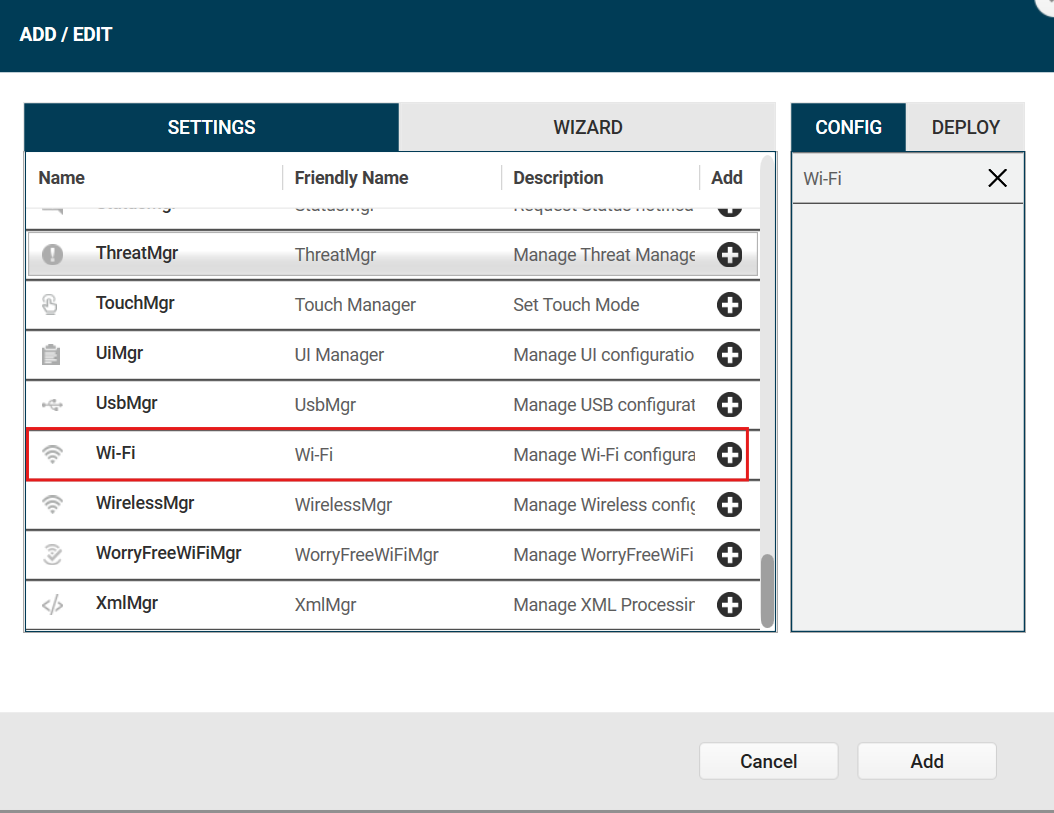This screenshot has width=1054, height=813.
Task: Click the Add button at the bottom
Action: (x=926, y=761)
